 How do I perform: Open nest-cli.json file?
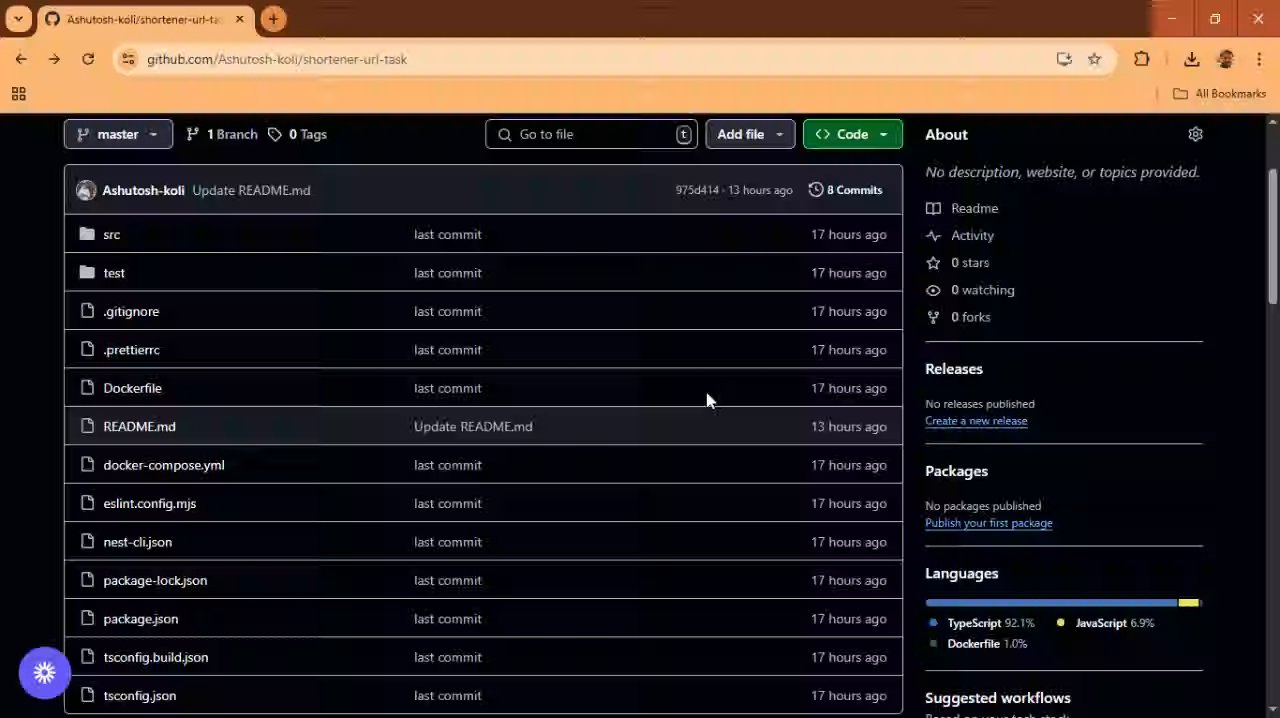(x=137, y=542)
